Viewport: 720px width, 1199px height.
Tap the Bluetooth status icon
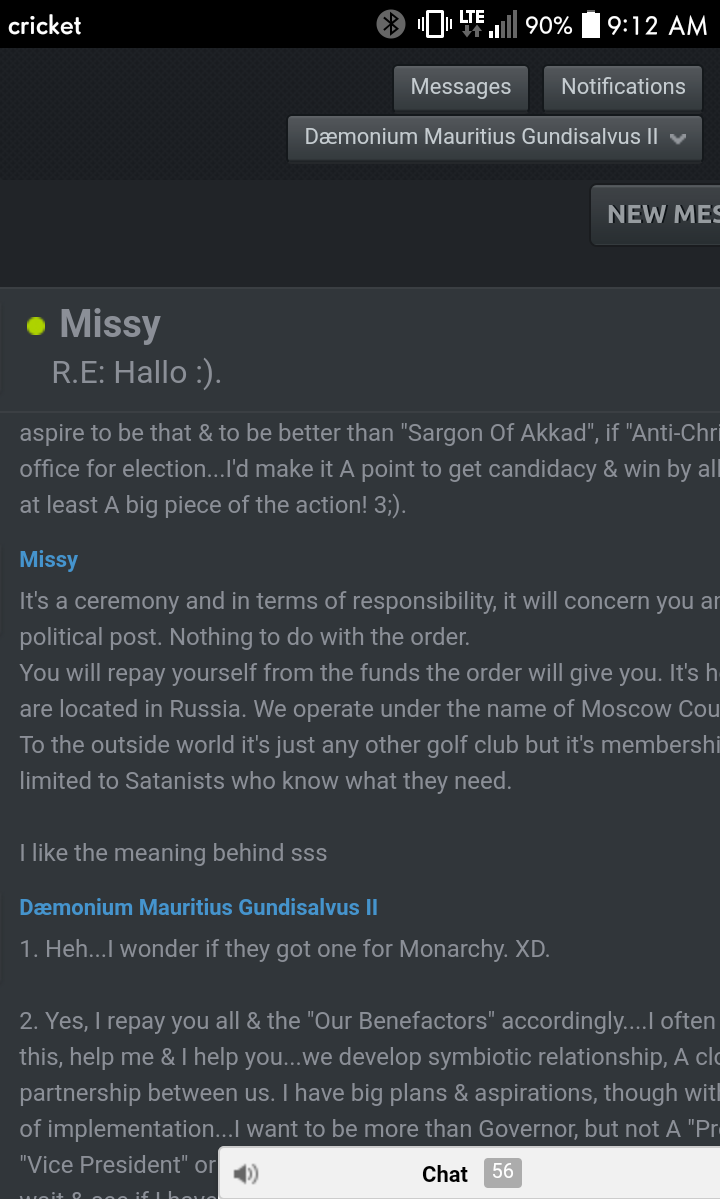[391, 24]
